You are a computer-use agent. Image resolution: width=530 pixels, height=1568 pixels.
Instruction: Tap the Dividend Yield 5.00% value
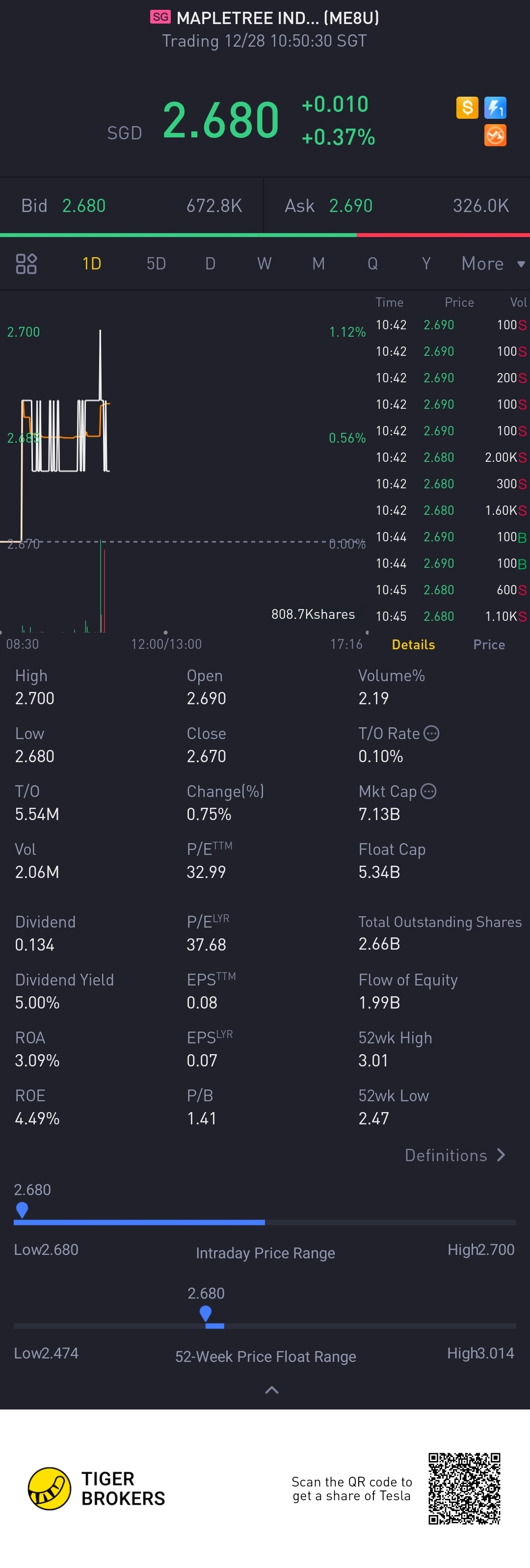pyautogui.click(x=37, y=1003)
